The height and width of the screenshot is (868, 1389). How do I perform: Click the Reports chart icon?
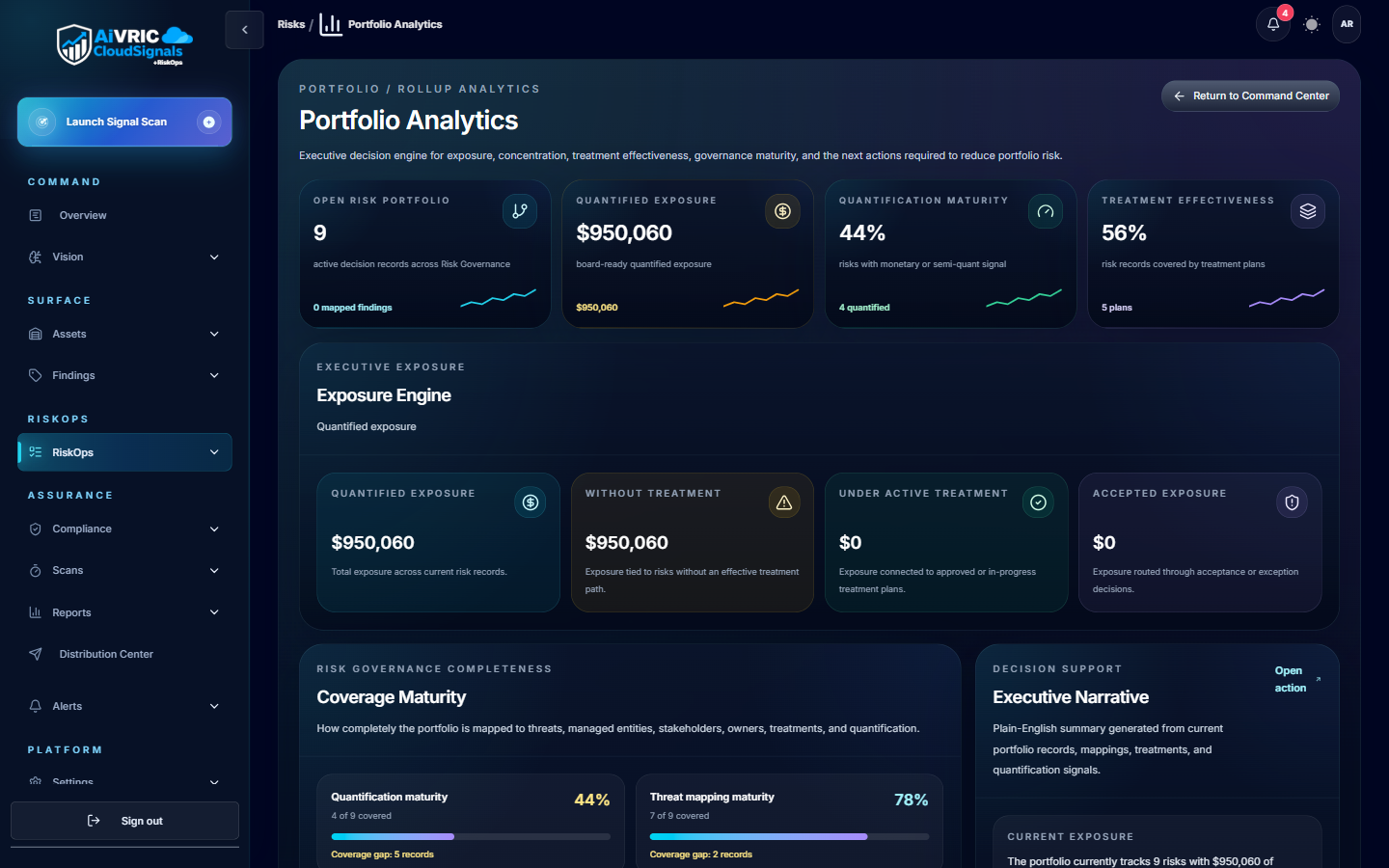click(x=36, y=612)
